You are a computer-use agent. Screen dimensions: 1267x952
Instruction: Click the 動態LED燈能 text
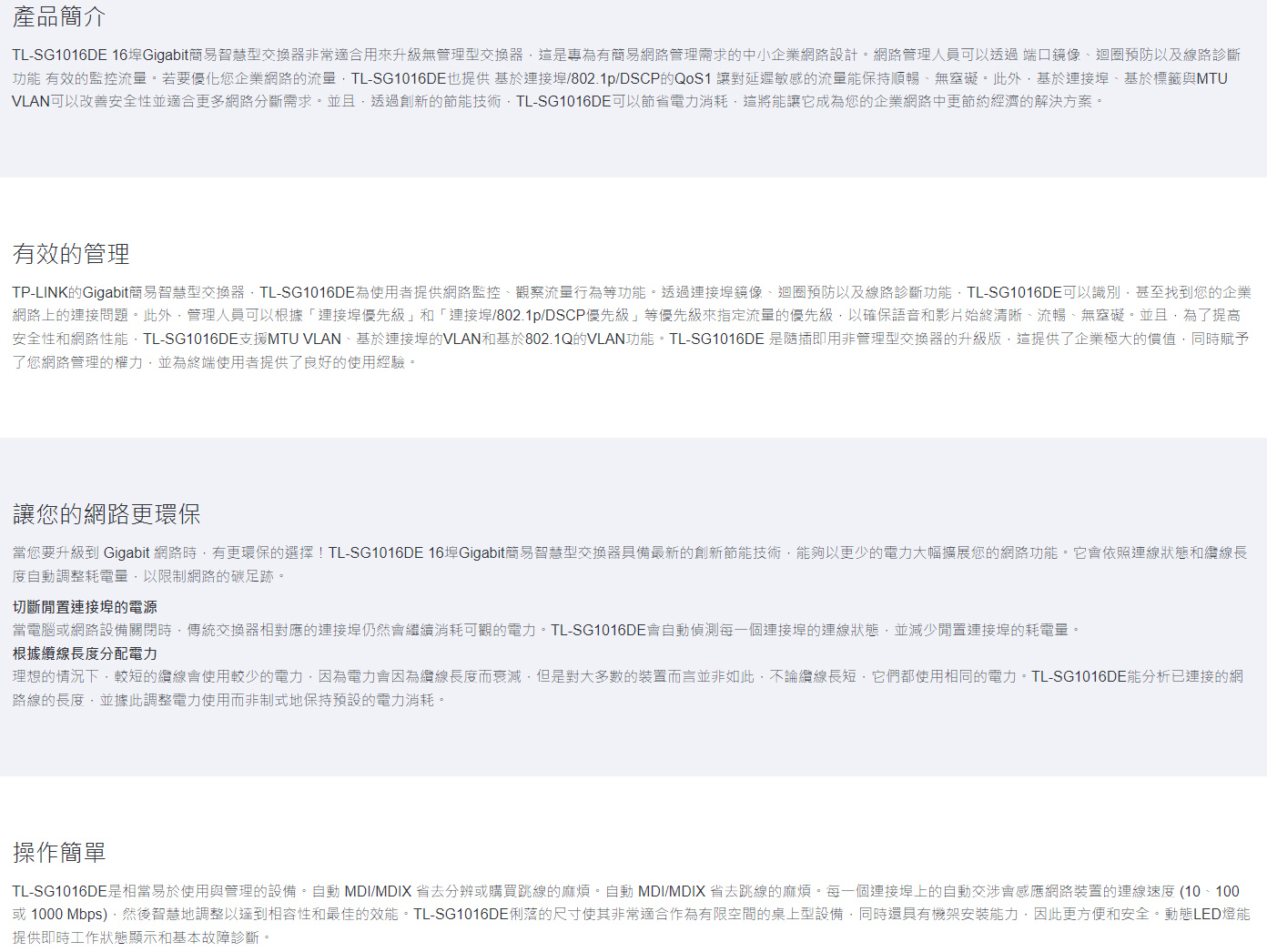coord(1207,914)
